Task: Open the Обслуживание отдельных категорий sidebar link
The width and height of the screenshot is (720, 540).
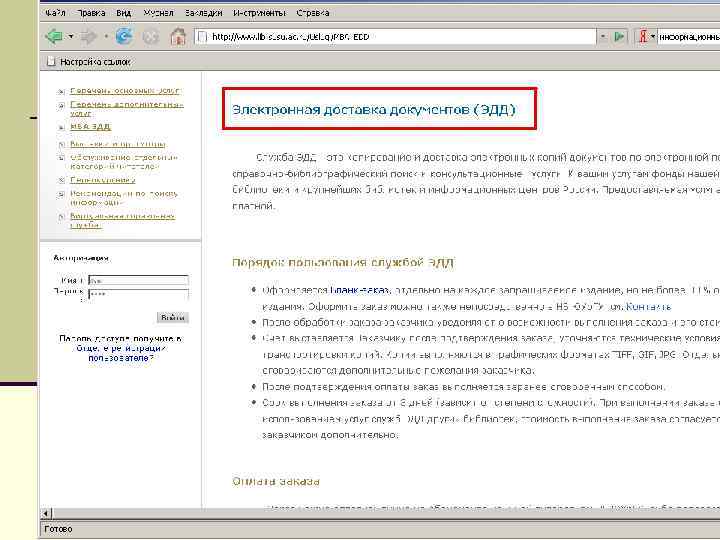Action: point(124,162)
